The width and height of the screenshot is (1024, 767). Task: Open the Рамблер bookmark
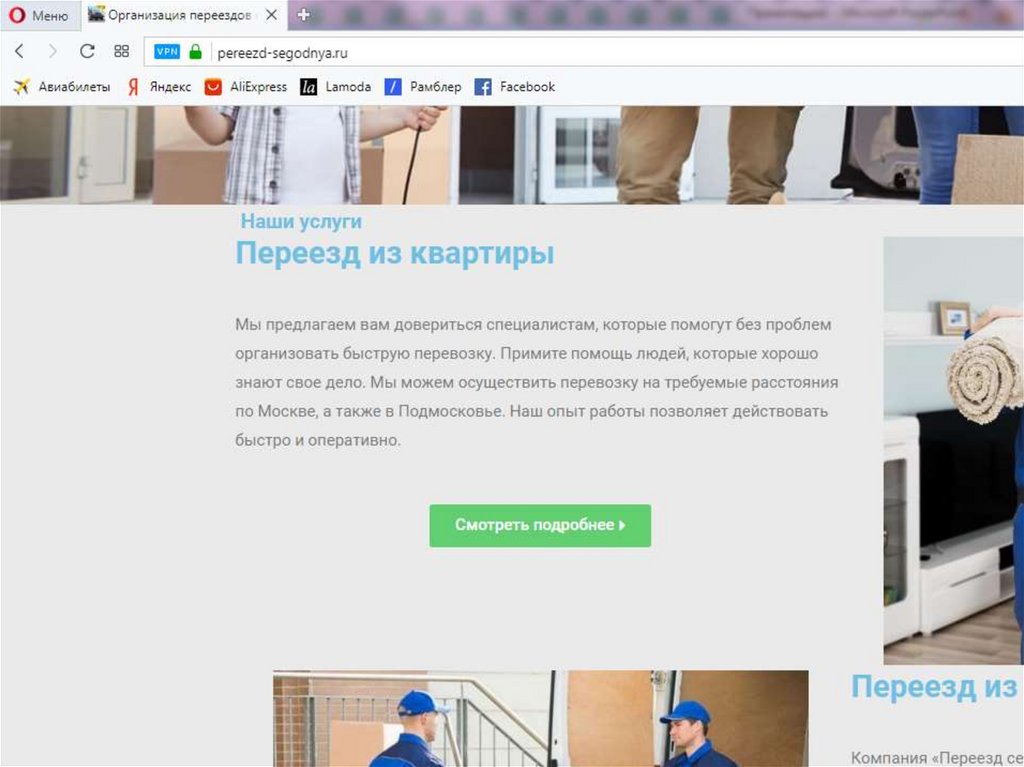(x=423, y=87)
